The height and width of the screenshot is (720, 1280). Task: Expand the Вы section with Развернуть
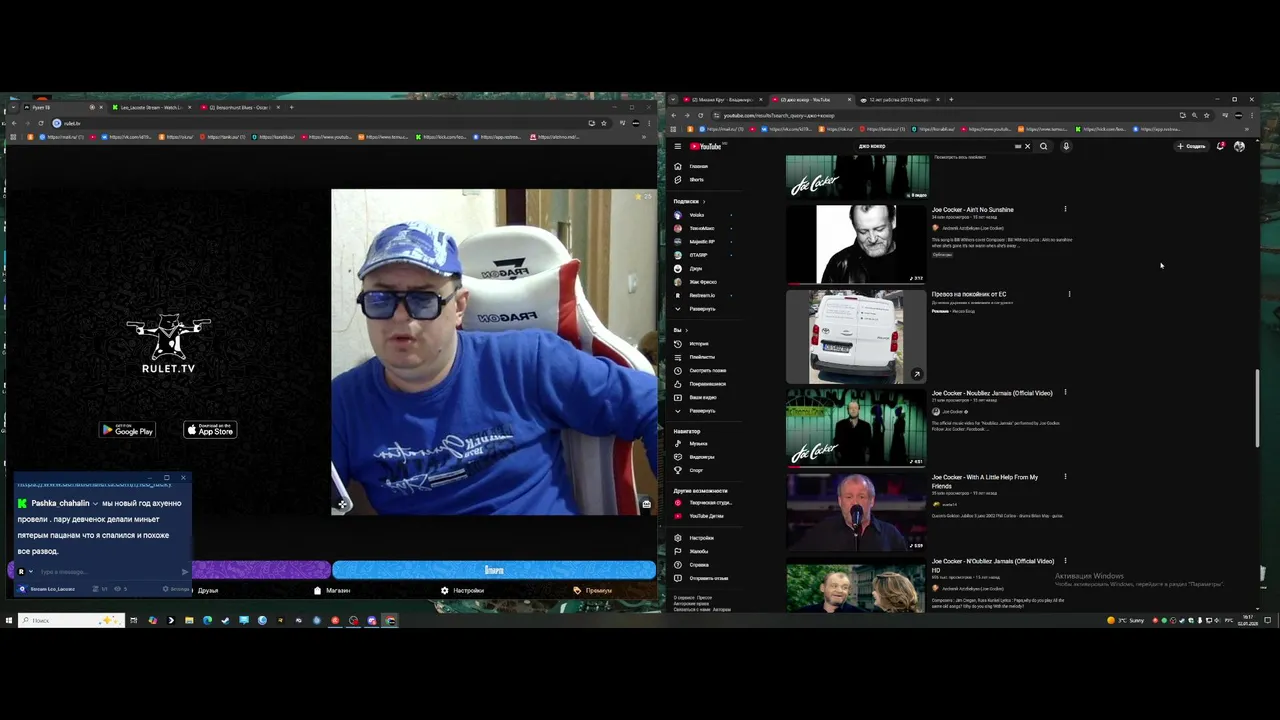(x=705, y=411)
